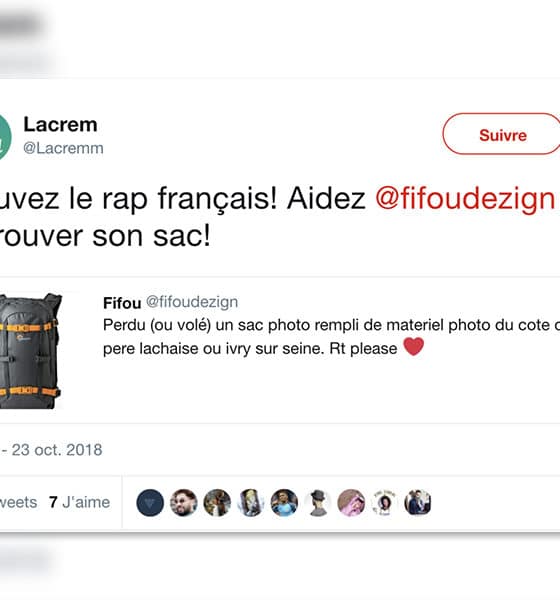The height and width of the screenshot is (600, 560).
Task: Open Fifou's name in the quoted tweet
Action: pyautogui.click(x=122, y=303)
